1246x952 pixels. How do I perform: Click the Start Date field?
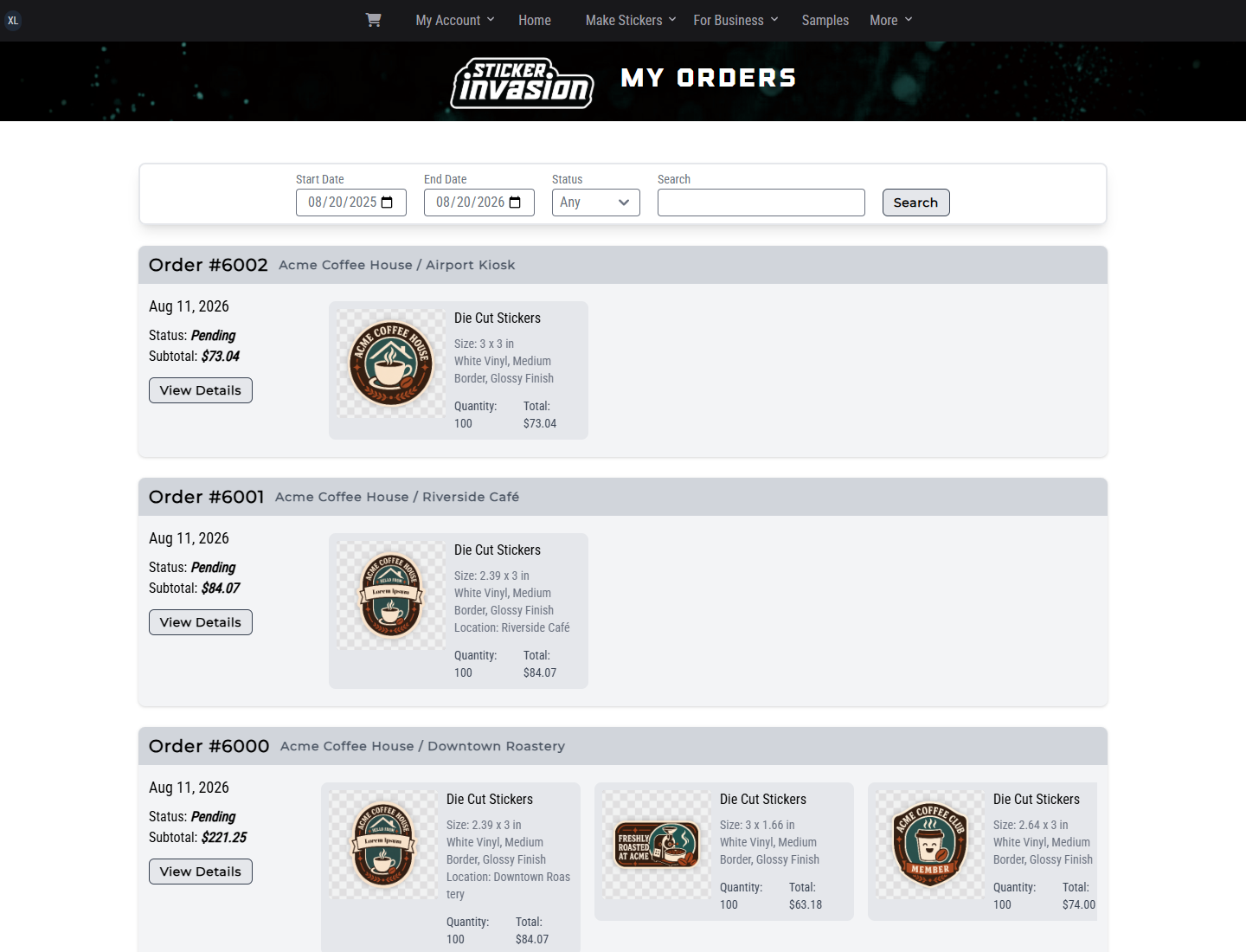click(351, 203)
